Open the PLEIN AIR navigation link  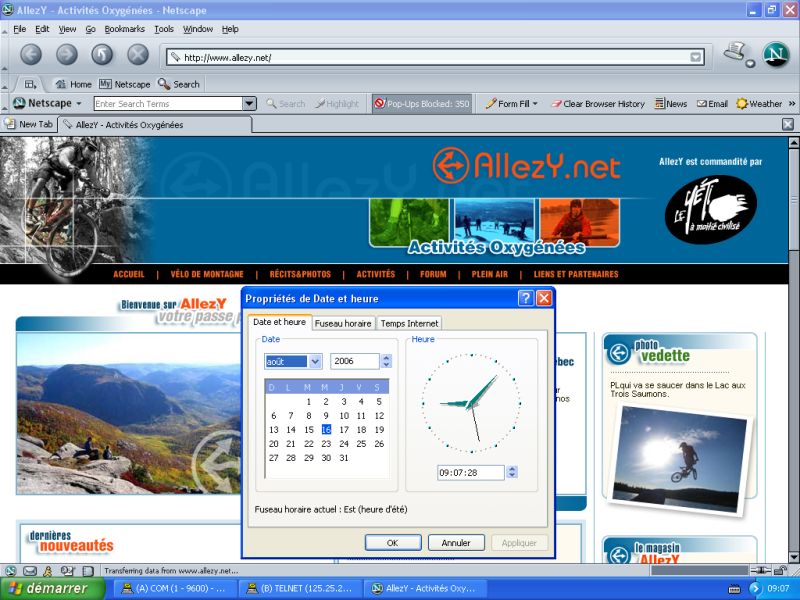(489, 274)
